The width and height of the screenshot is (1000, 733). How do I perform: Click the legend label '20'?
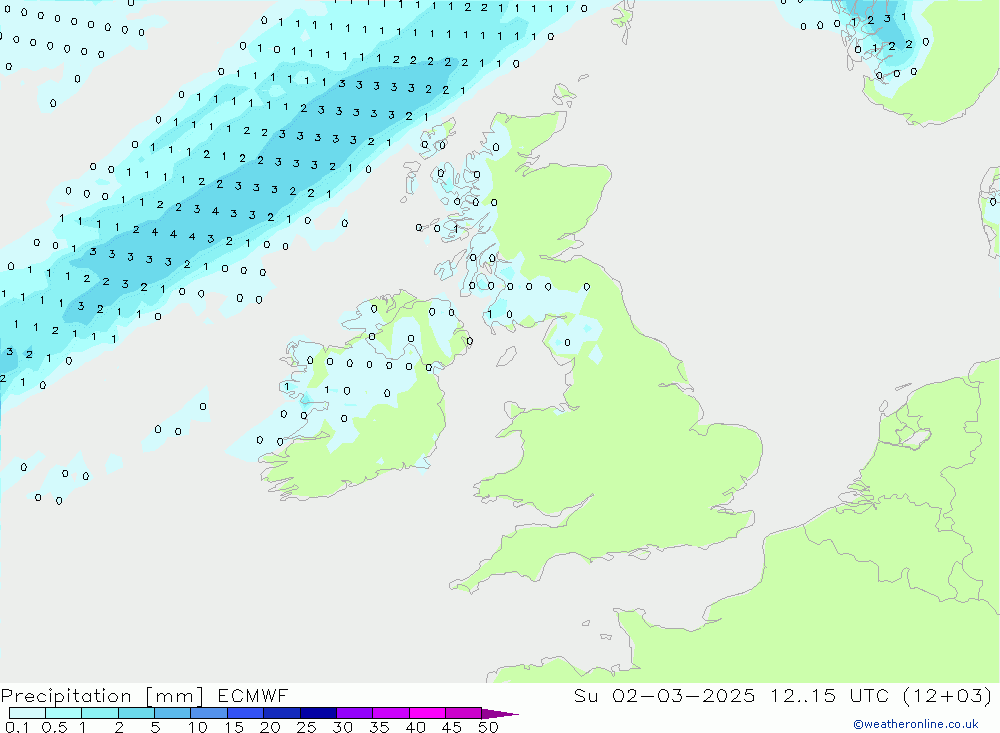tap(270, 727)
